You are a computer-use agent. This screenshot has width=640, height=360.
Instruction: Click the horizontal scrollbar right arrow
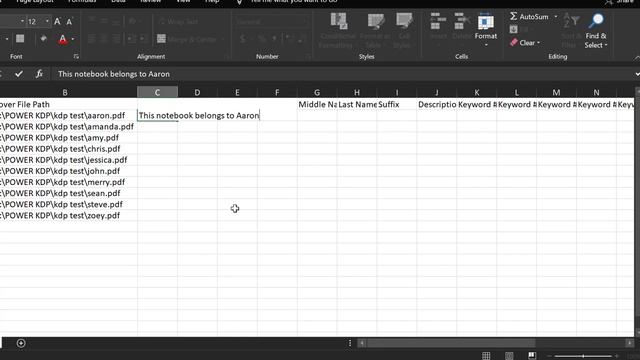(x=630, y=343)
